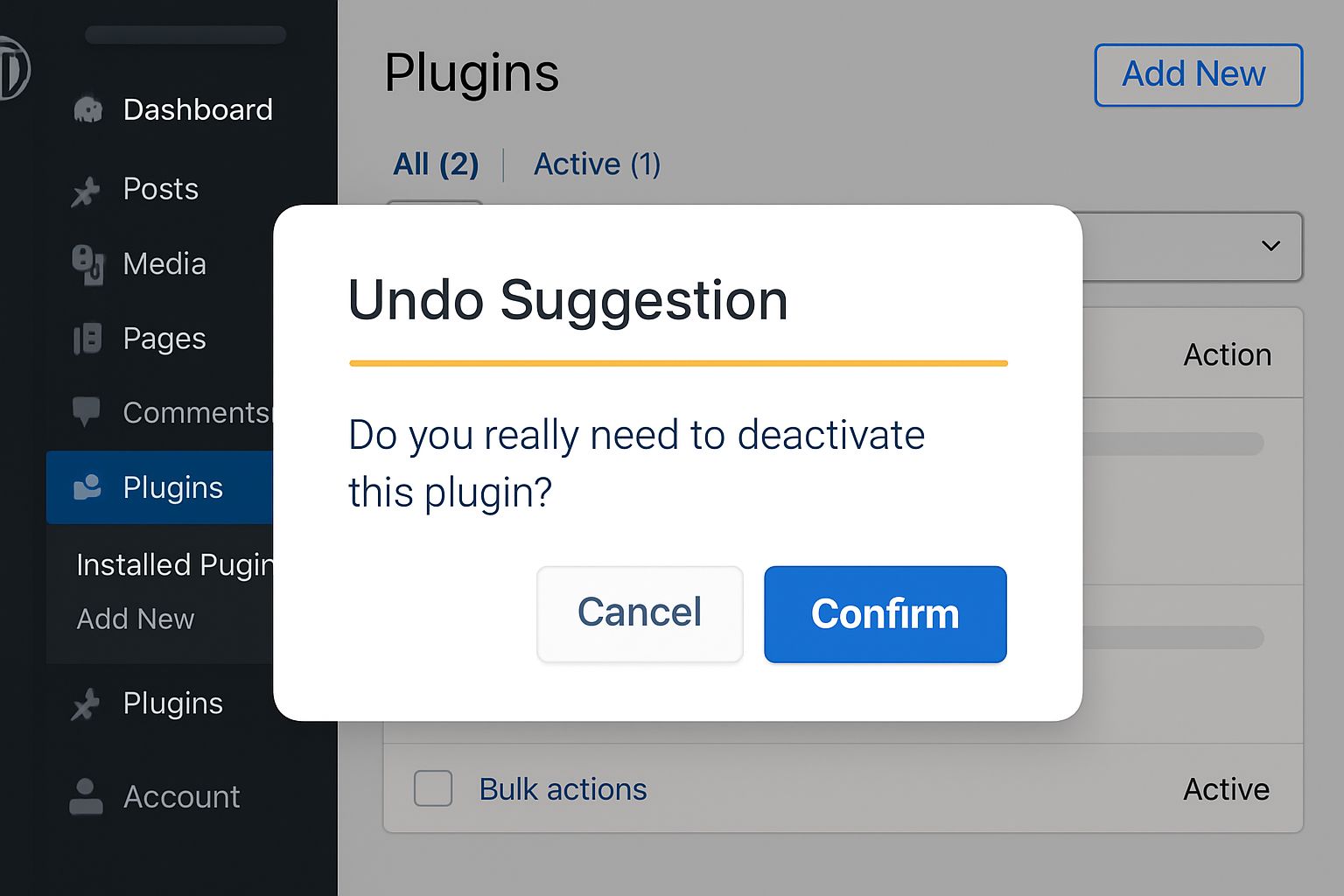The height and width of the screenshot is (896, 1344).
Task: Toggle the Bulk actions checkbox
Action: [x=433, y=788]
